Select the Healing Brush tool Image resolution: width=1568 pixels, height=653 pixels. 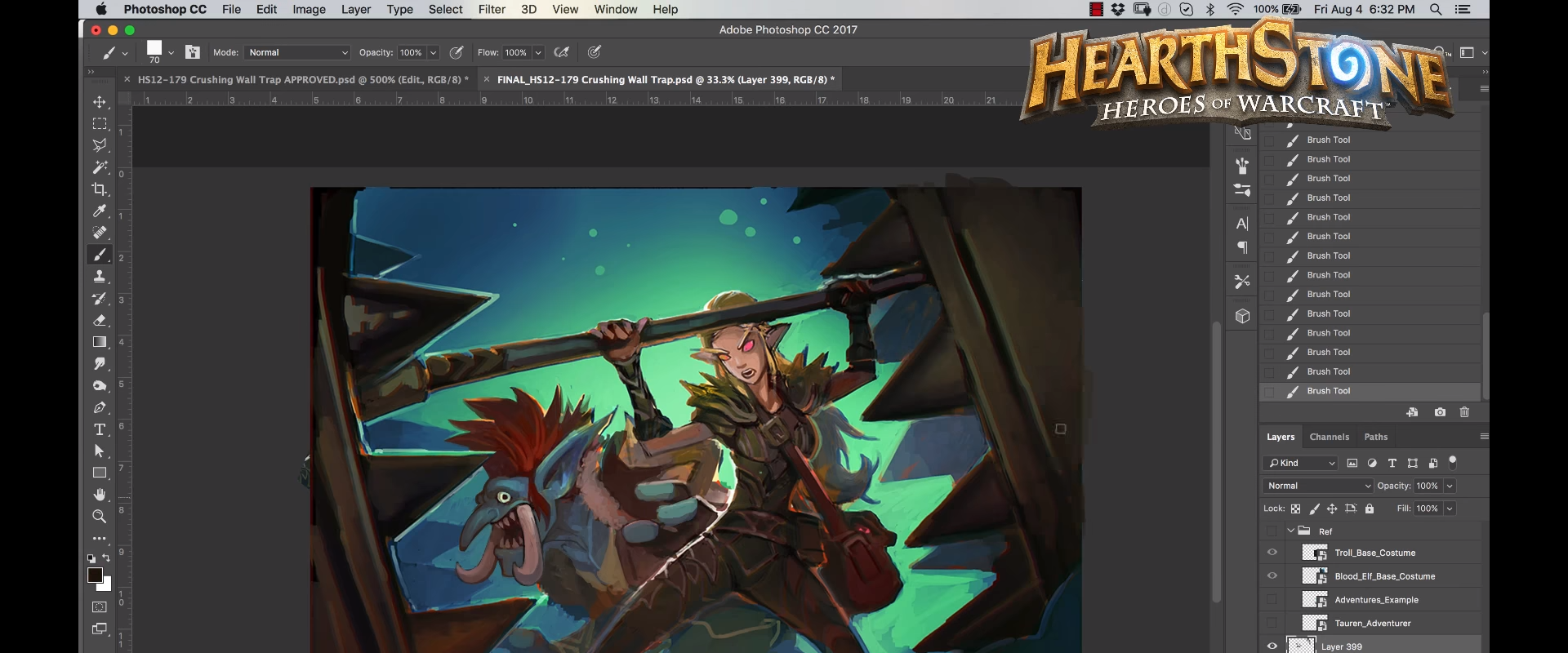coord(100,233)
